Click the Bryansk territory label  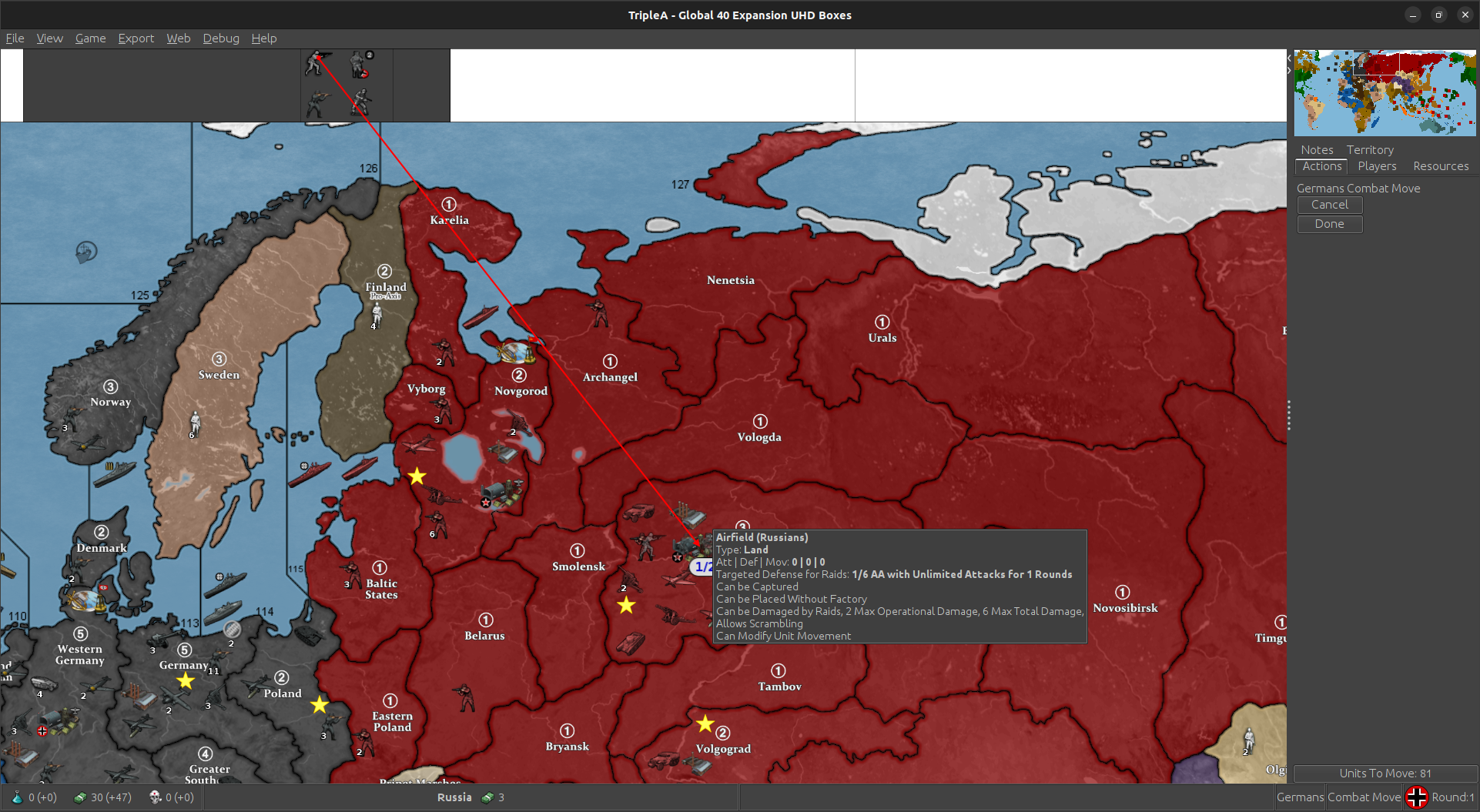[567, 747]
